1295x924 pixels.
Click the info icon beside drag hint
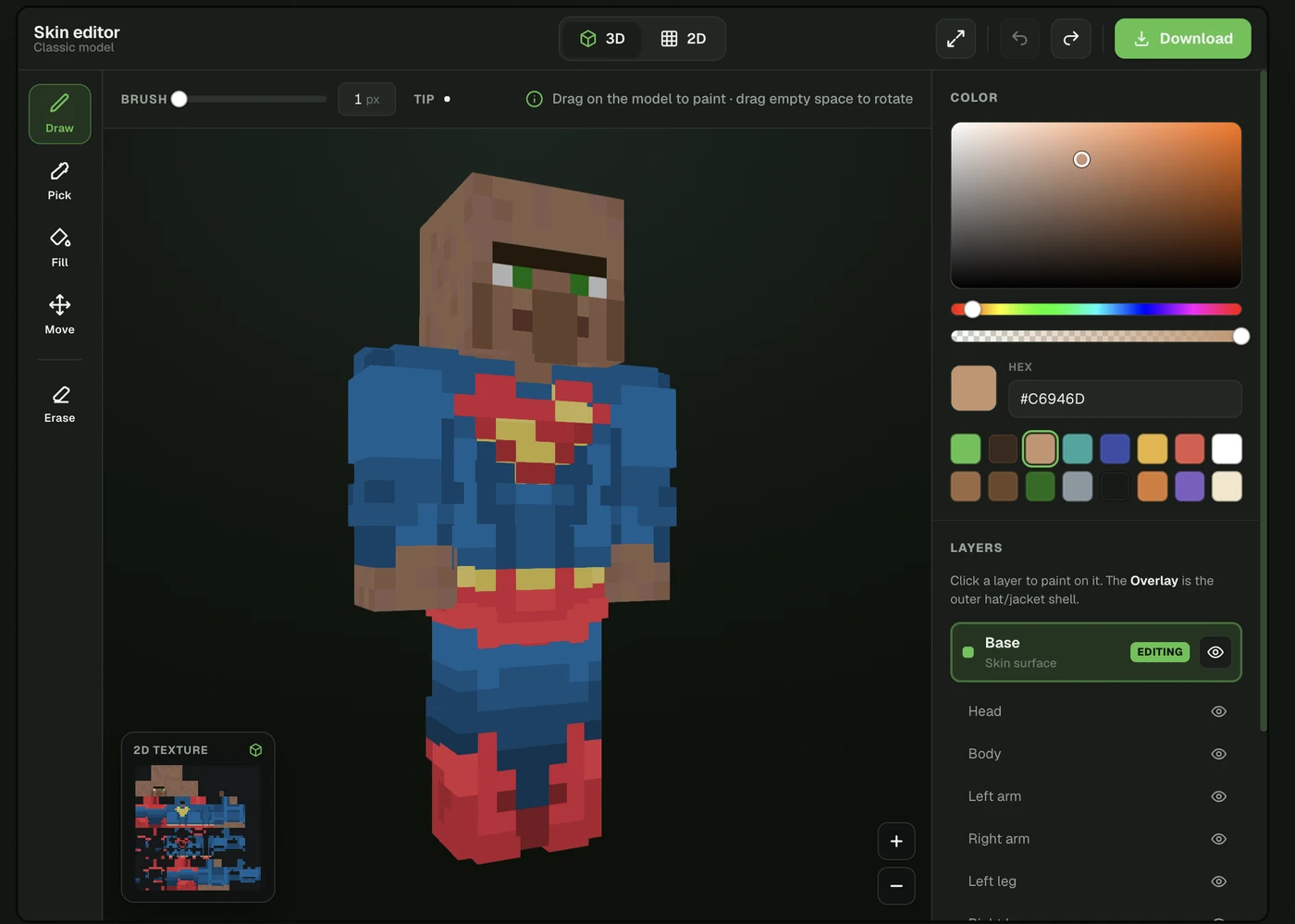click(534, 99)
